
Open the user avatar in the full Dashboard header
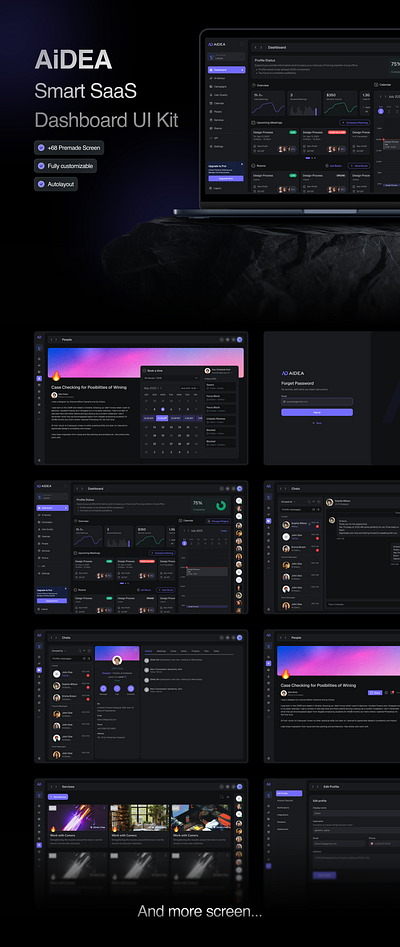point(239,489)
